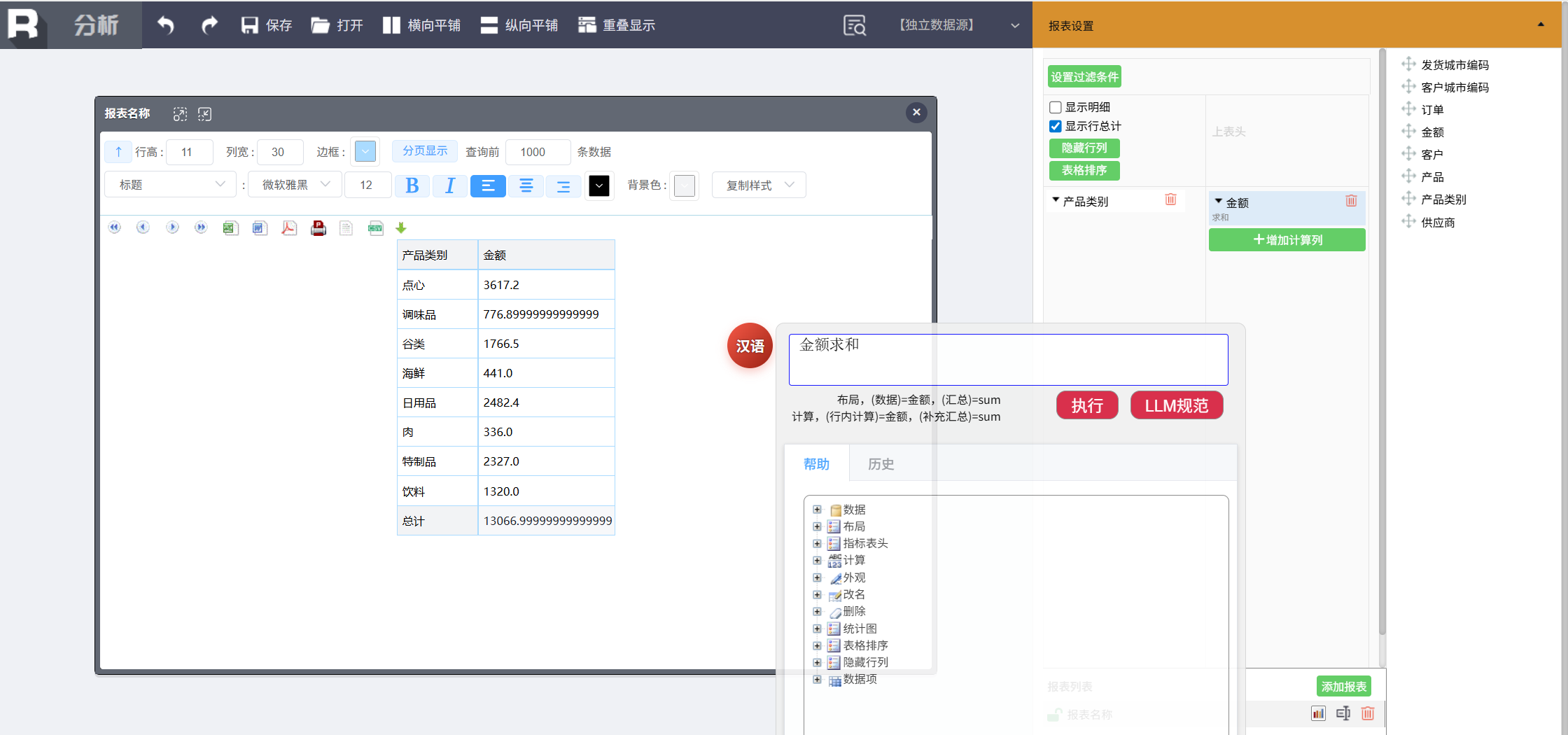Viewport: 1568px width, 735px height.
Task: Expand the 布局 tree node
Action: (x=817, y=526)
